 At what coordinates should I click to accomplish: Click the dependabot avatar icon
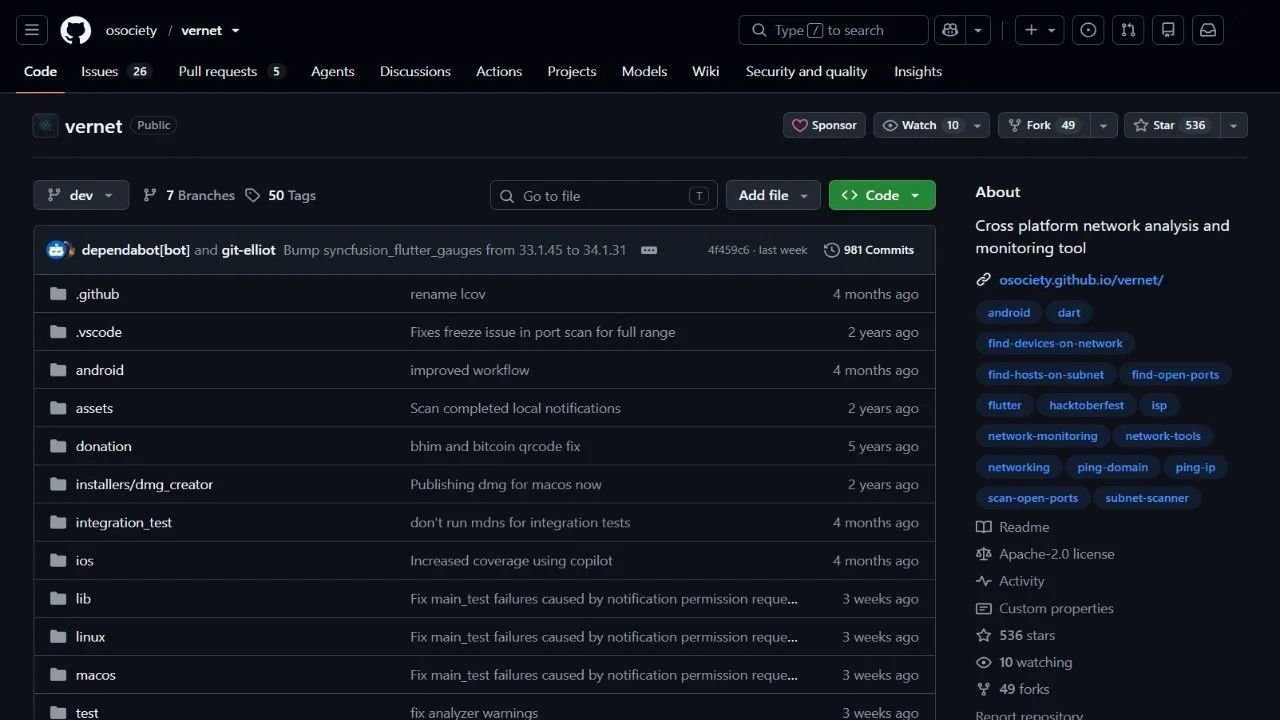tap(56, 250)
